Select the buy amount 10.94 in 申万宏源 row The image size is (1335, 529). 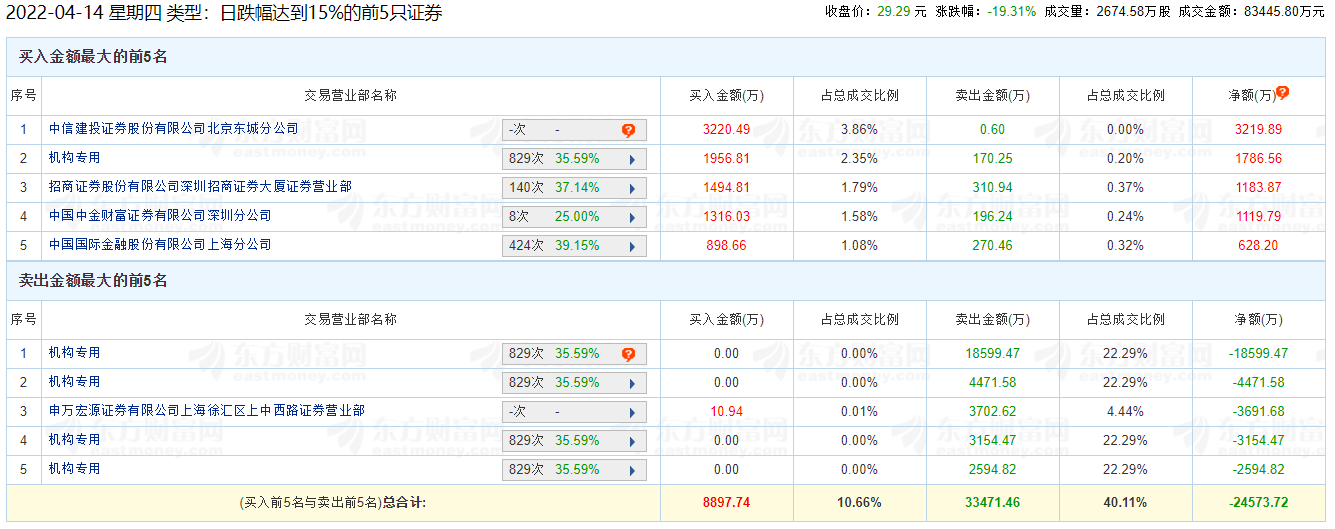[726, 412]
